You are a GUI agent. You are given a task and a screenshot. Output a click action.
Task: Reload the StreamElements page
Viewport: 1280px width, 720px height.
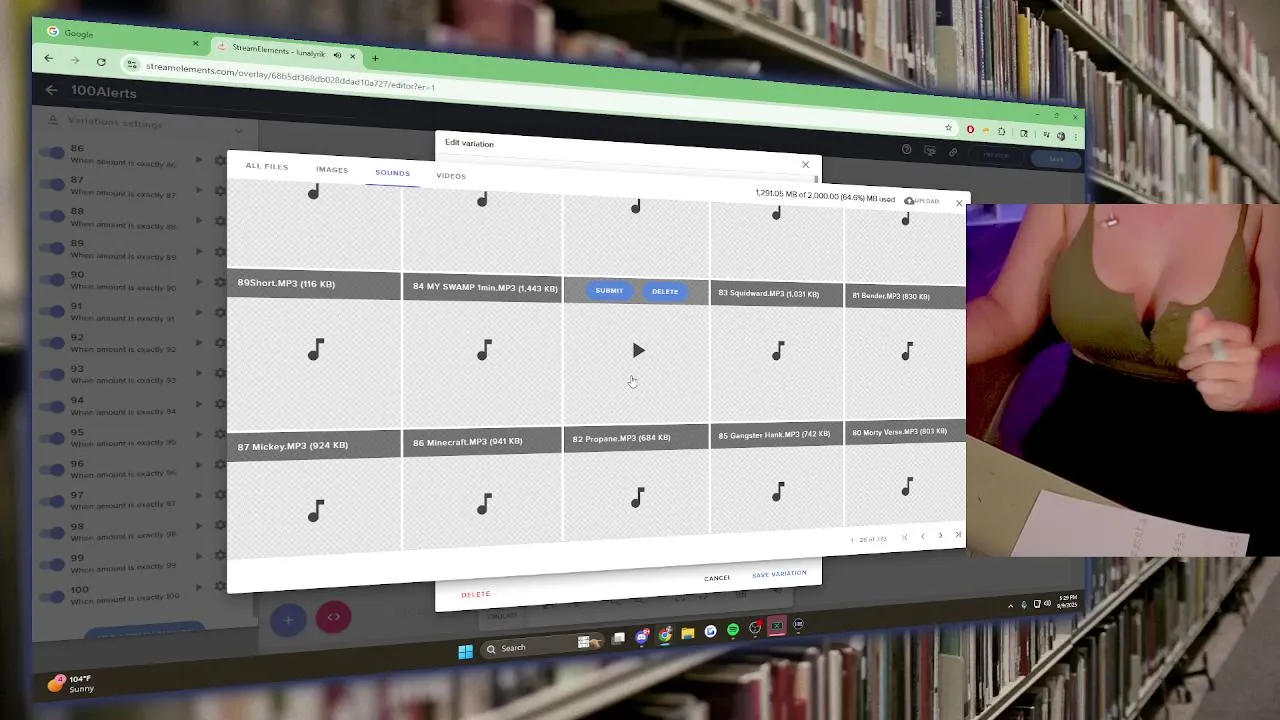[x=101, y=62]
